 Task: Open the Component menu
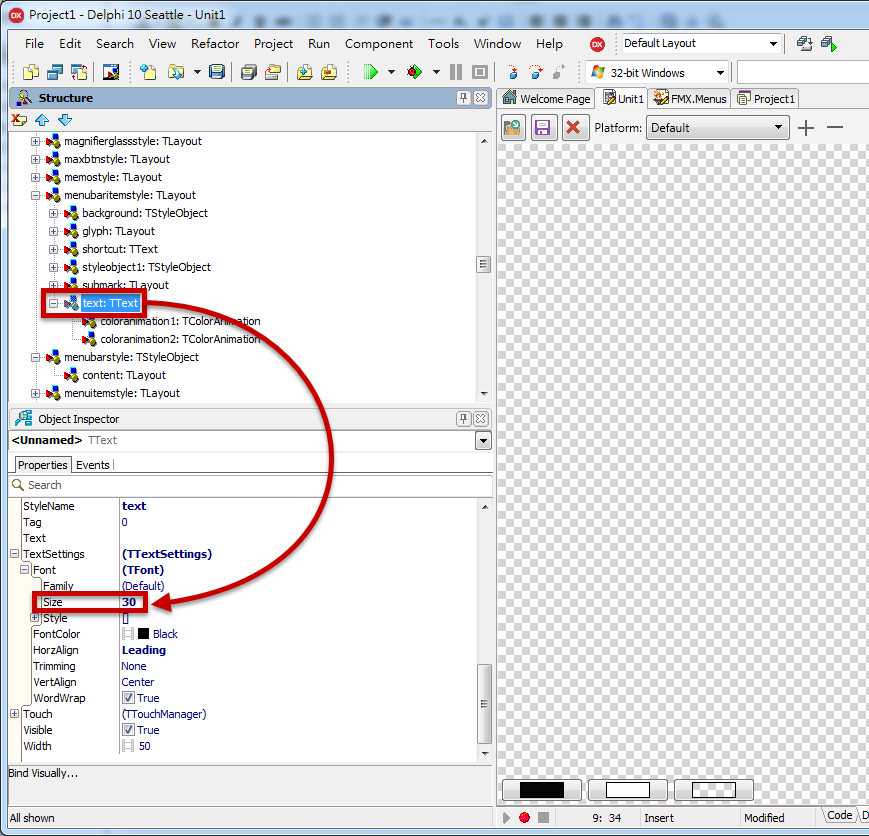pyautogui.click(x=379, y=43)
